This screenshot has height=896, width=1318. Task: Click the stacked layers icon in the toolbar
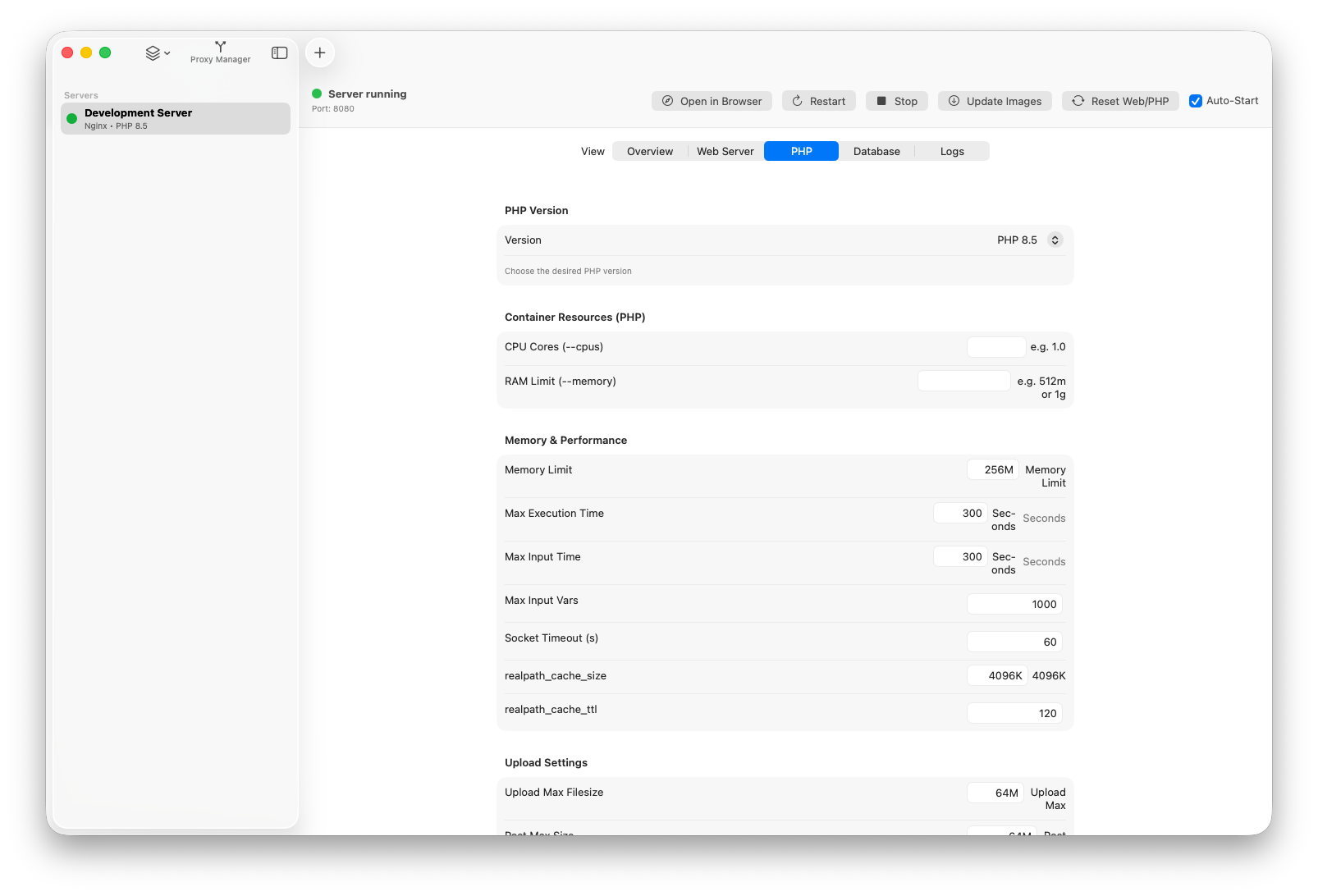click(x=153, y=52)
